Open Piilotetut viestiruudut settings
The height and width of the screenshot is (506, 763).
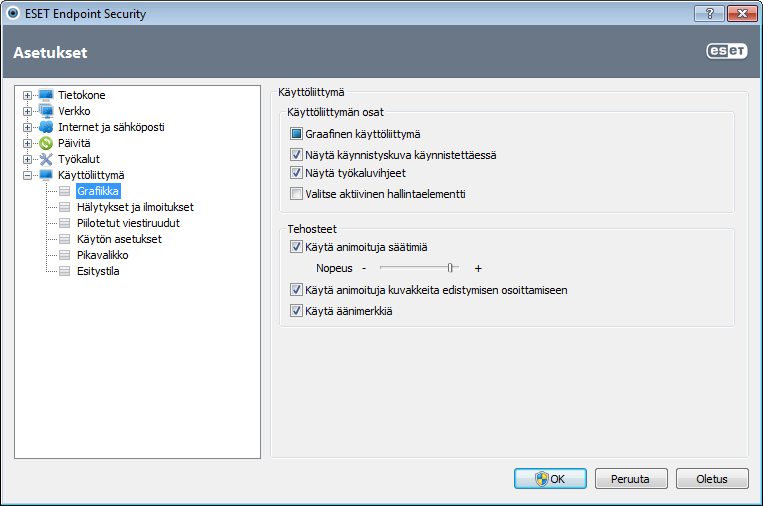(128, 223)
